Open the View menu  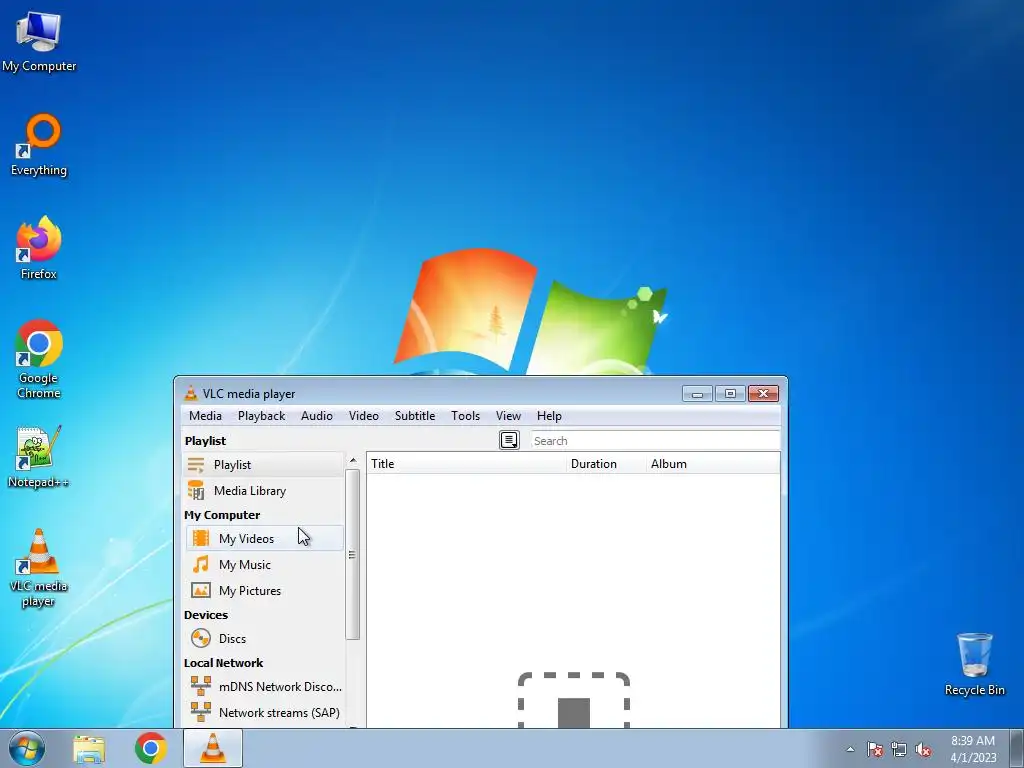tap(508, 416)
